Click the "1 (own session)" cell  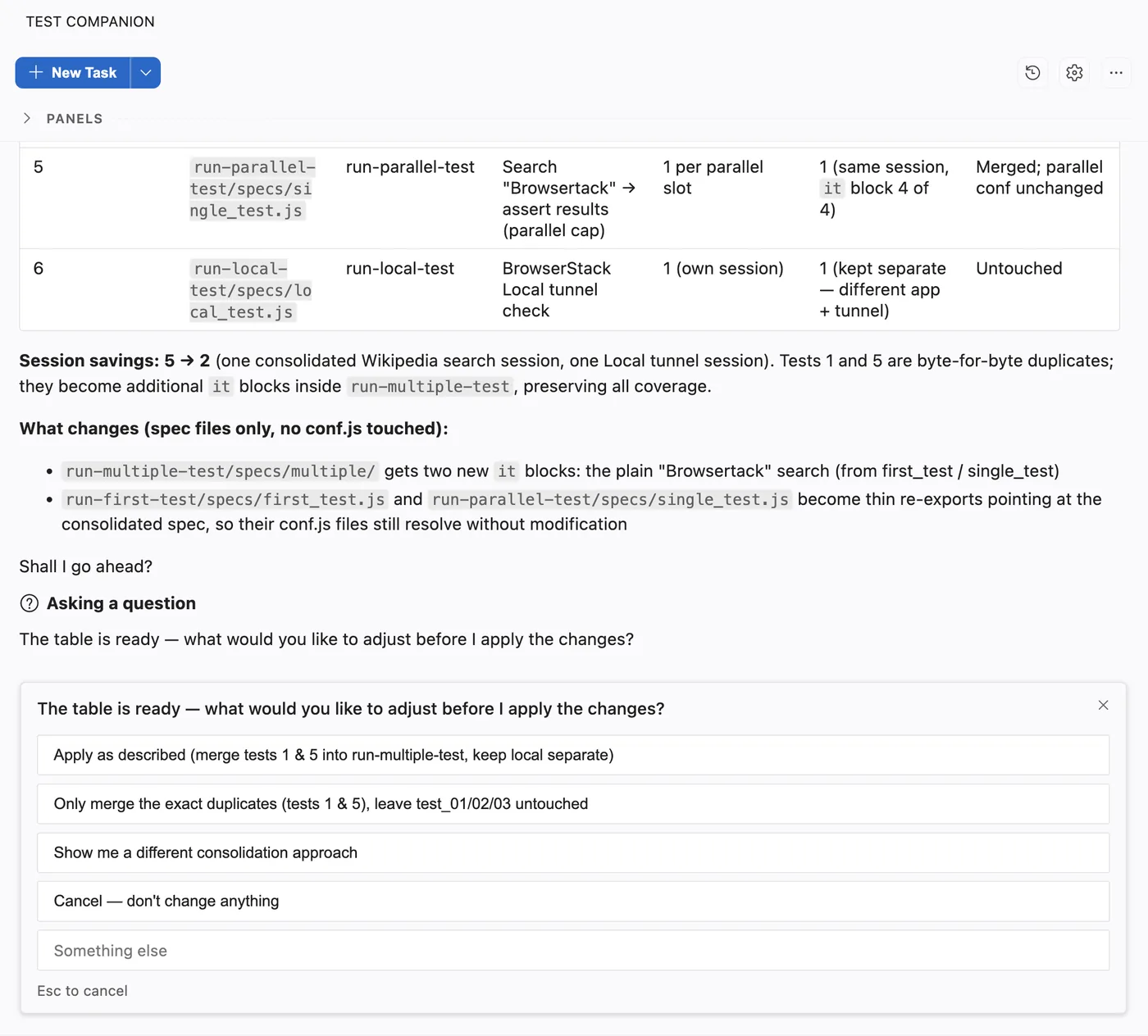723,269
